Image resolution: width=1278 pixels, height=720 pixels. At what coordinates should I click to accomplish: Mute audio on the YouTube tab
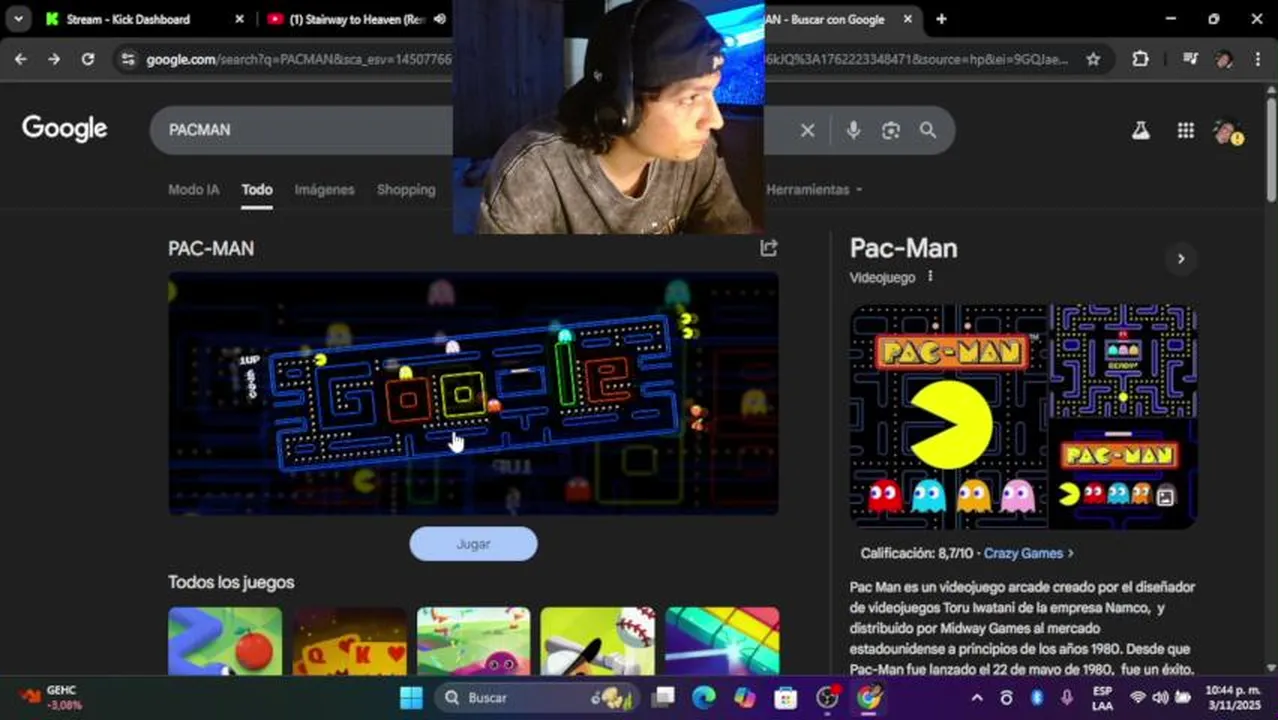[x=440, y=19]
